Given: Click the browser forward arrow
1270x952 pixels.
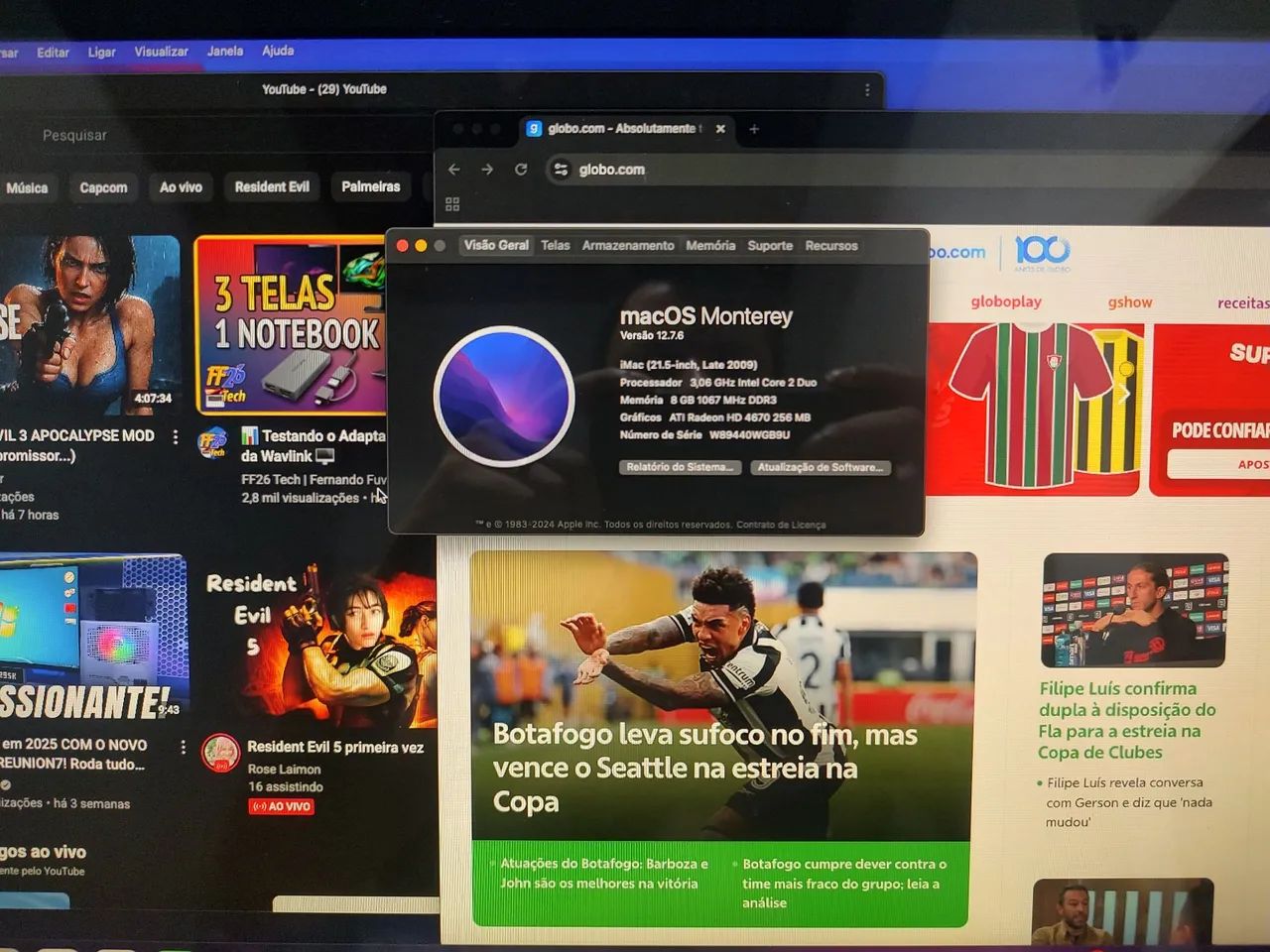Looking at the screenshot, I should [487, 170].
